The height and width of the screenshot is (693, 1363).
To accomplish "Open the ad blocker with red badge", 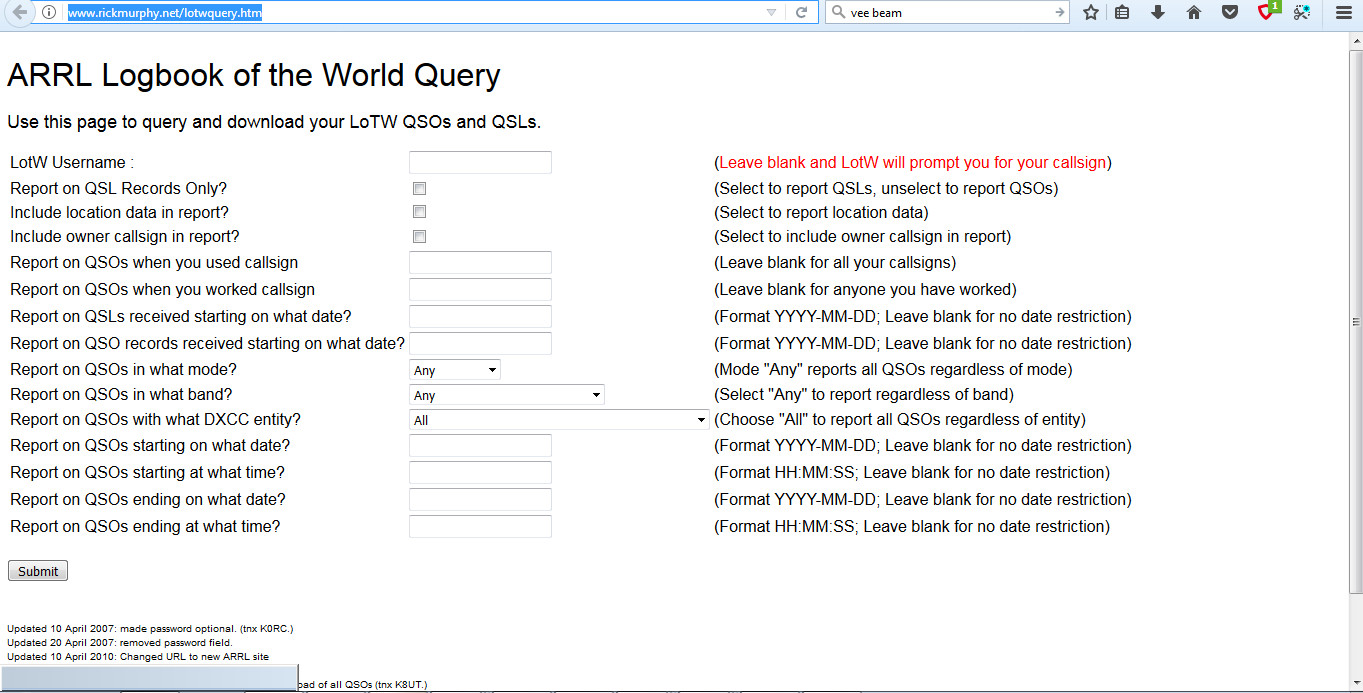I will 1263,13.
